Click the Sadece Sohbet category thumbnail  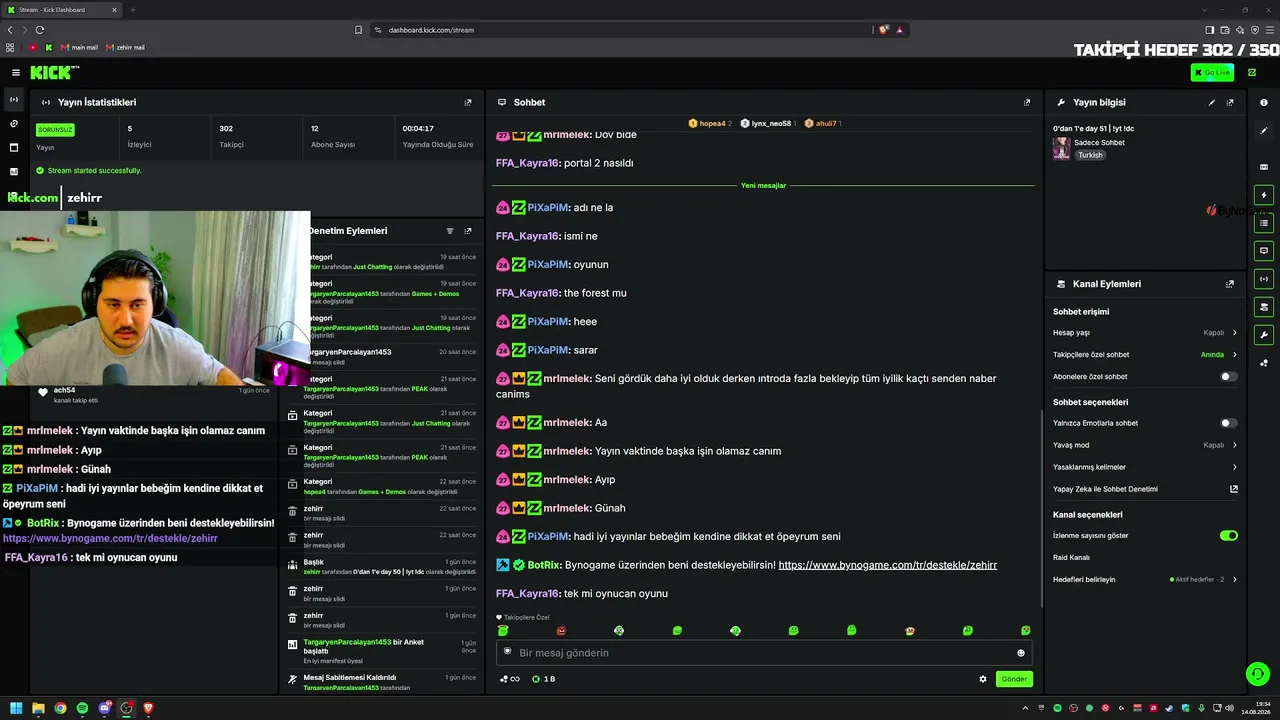[x=1061, y=148]
